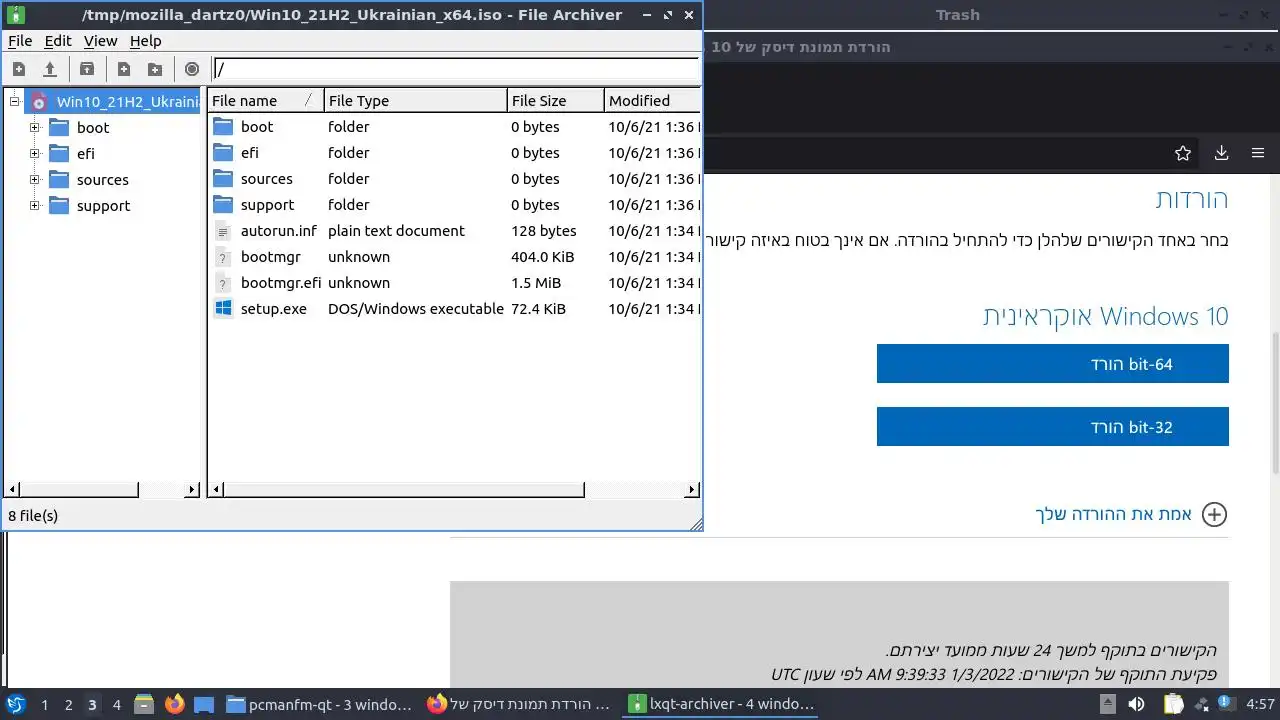1280x720 pixels.
Task: Click the file list horizontal scrollbar
Action: (404, 490)
